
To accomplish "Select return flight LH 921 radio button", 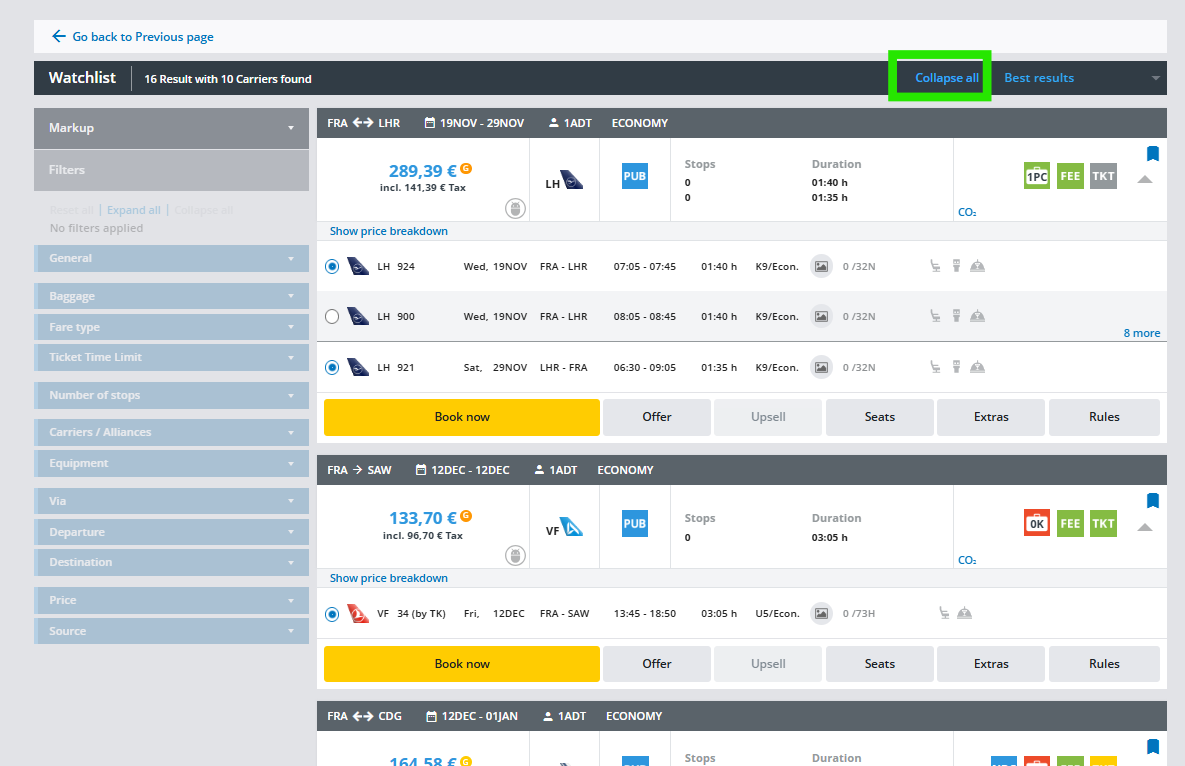I will (333, 367).
